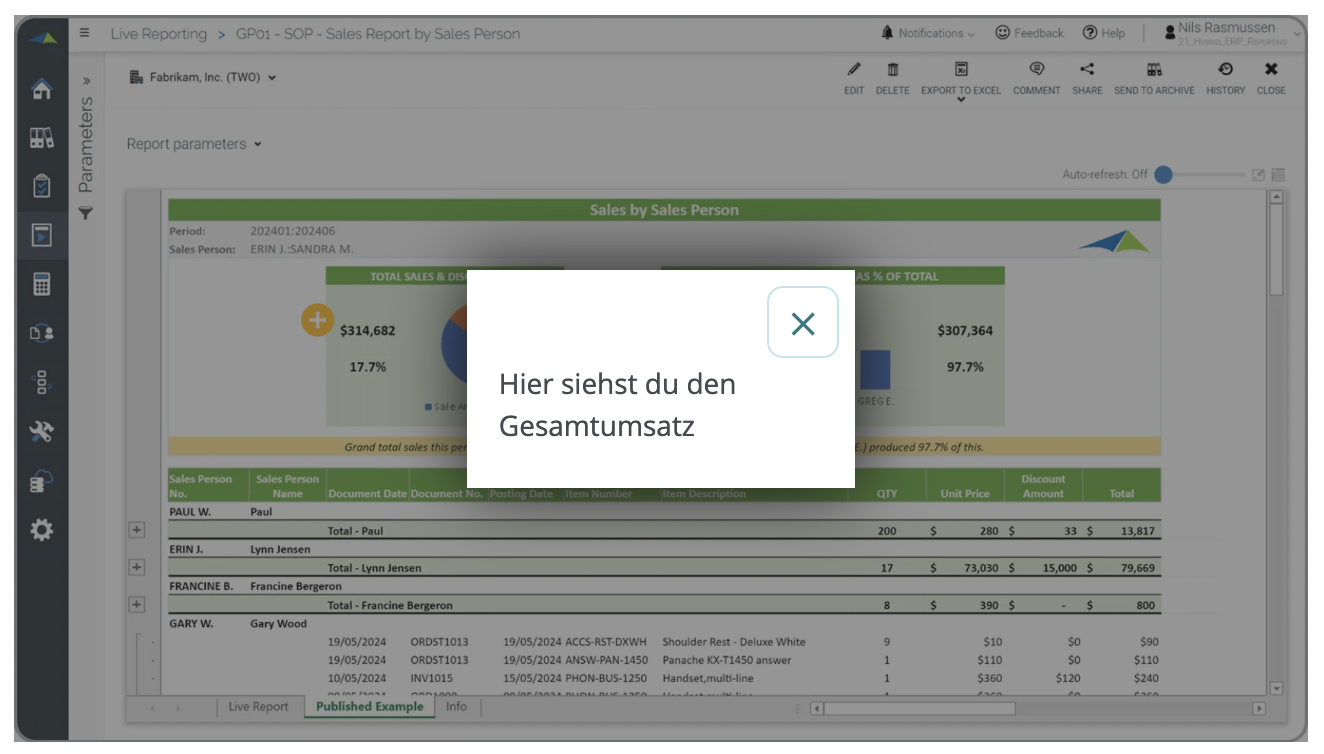The image size is (1324, 754).
Task: Open the hamburger menu icon
Action: tap(85, 33)
